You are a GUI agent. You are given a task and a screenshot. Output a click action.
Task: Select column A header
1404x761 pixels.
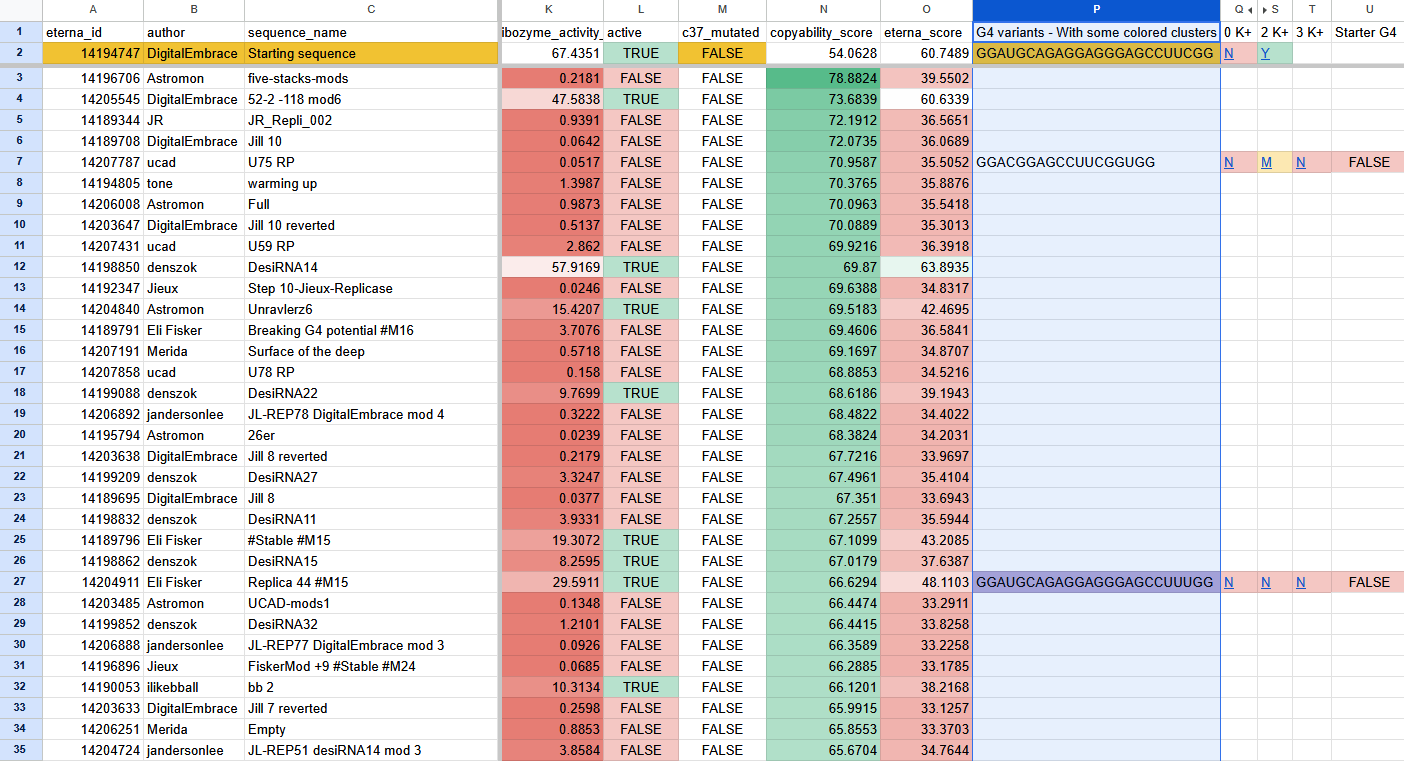92,10
